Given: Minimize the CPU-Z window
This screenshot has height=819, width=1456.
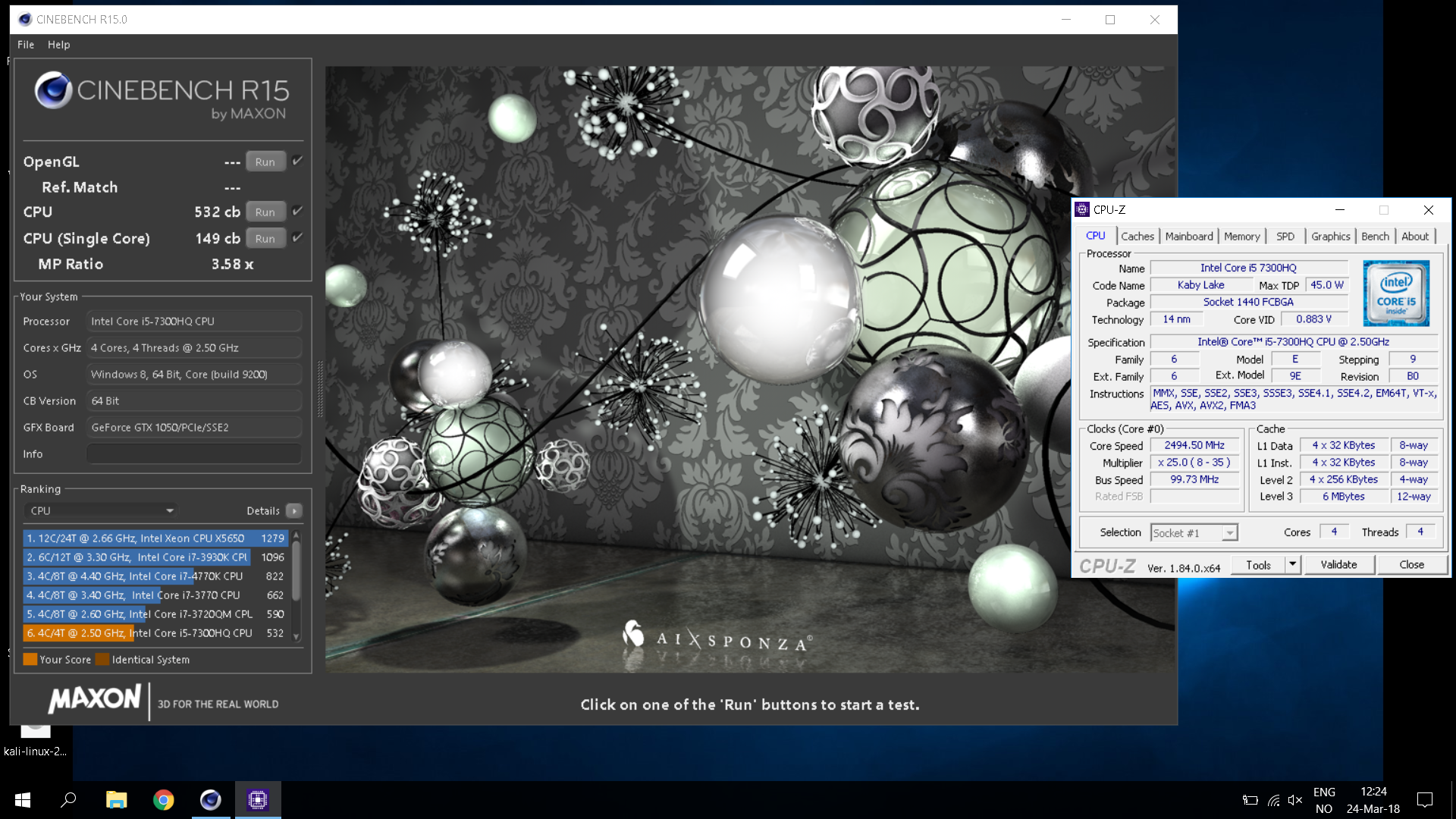Looking at the screenshot, I should coord(1340,210).
